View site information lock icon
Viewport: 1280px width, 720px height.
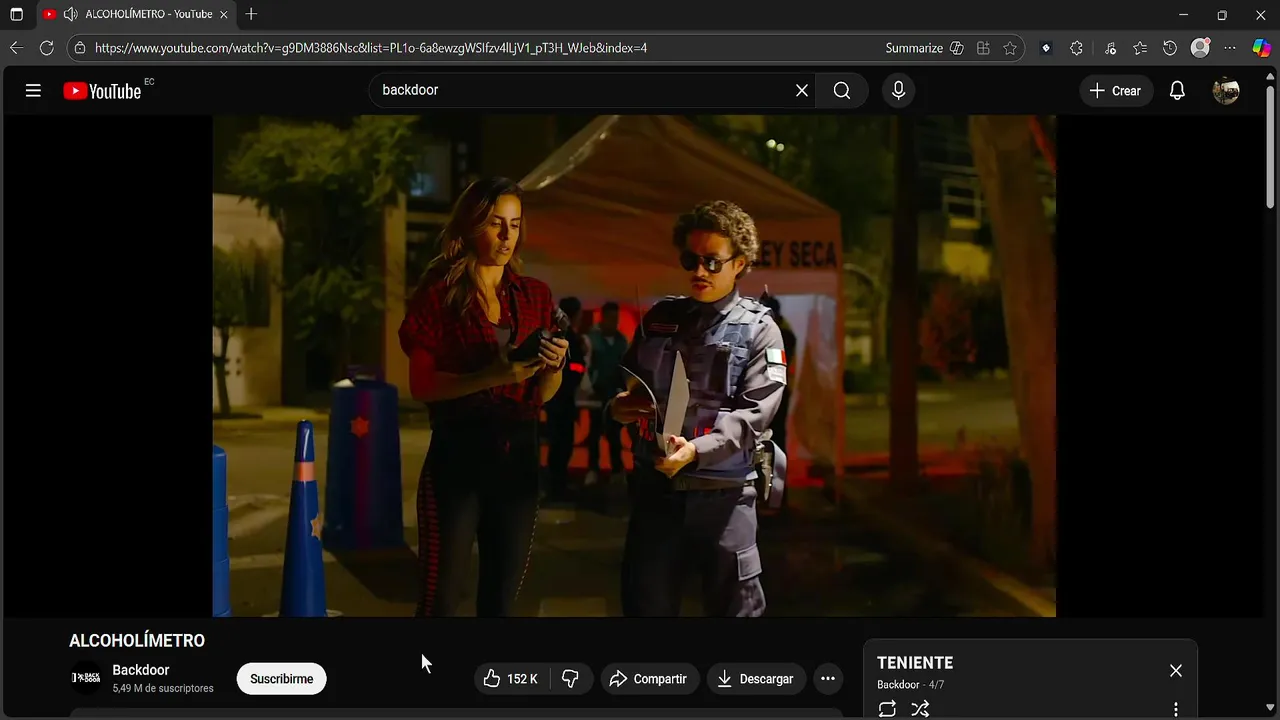(x=80, y=48)
